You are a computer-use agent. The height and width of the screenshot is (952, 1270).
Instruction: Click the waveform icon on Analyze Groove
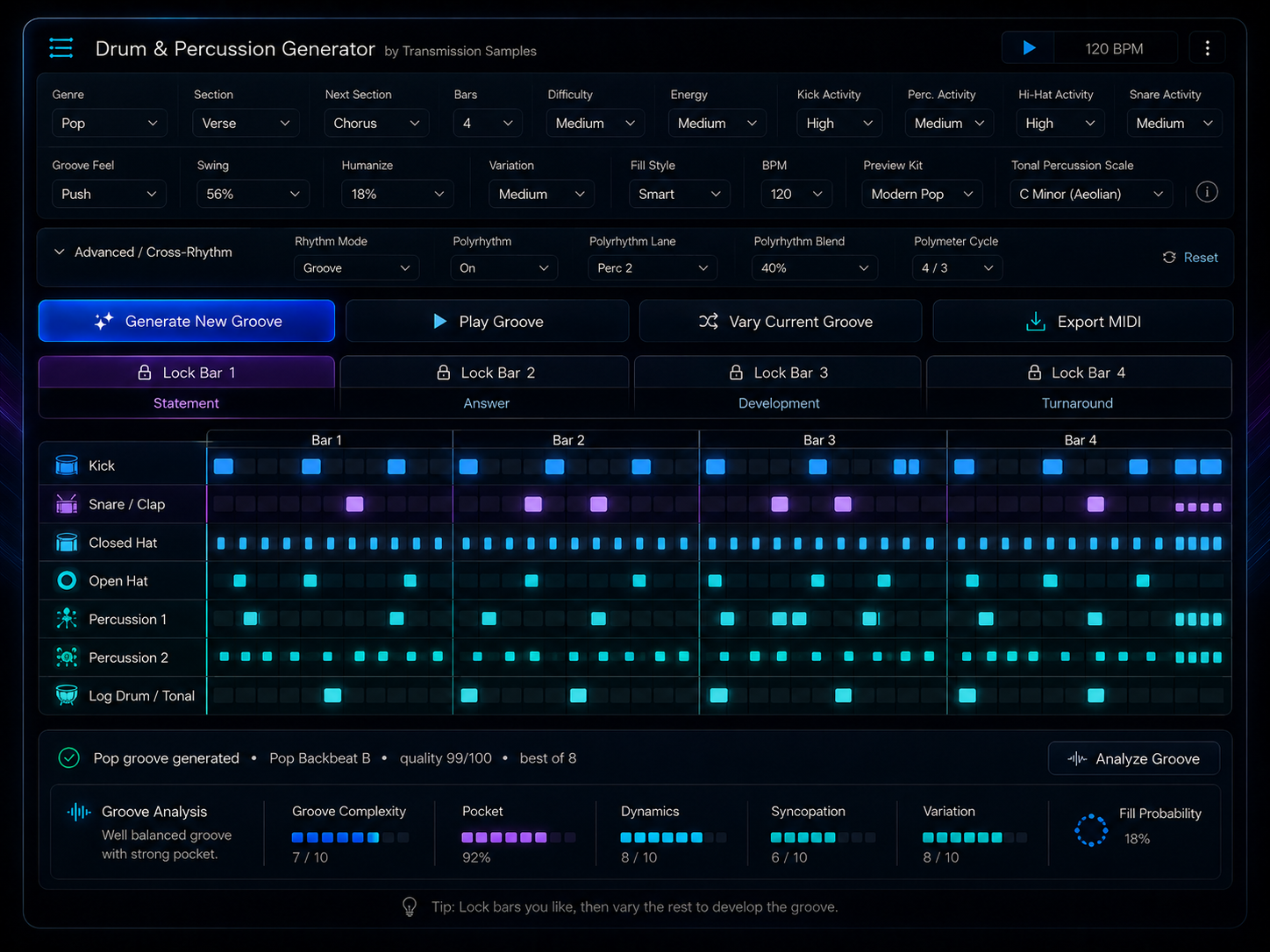[x=1077, y=759]
